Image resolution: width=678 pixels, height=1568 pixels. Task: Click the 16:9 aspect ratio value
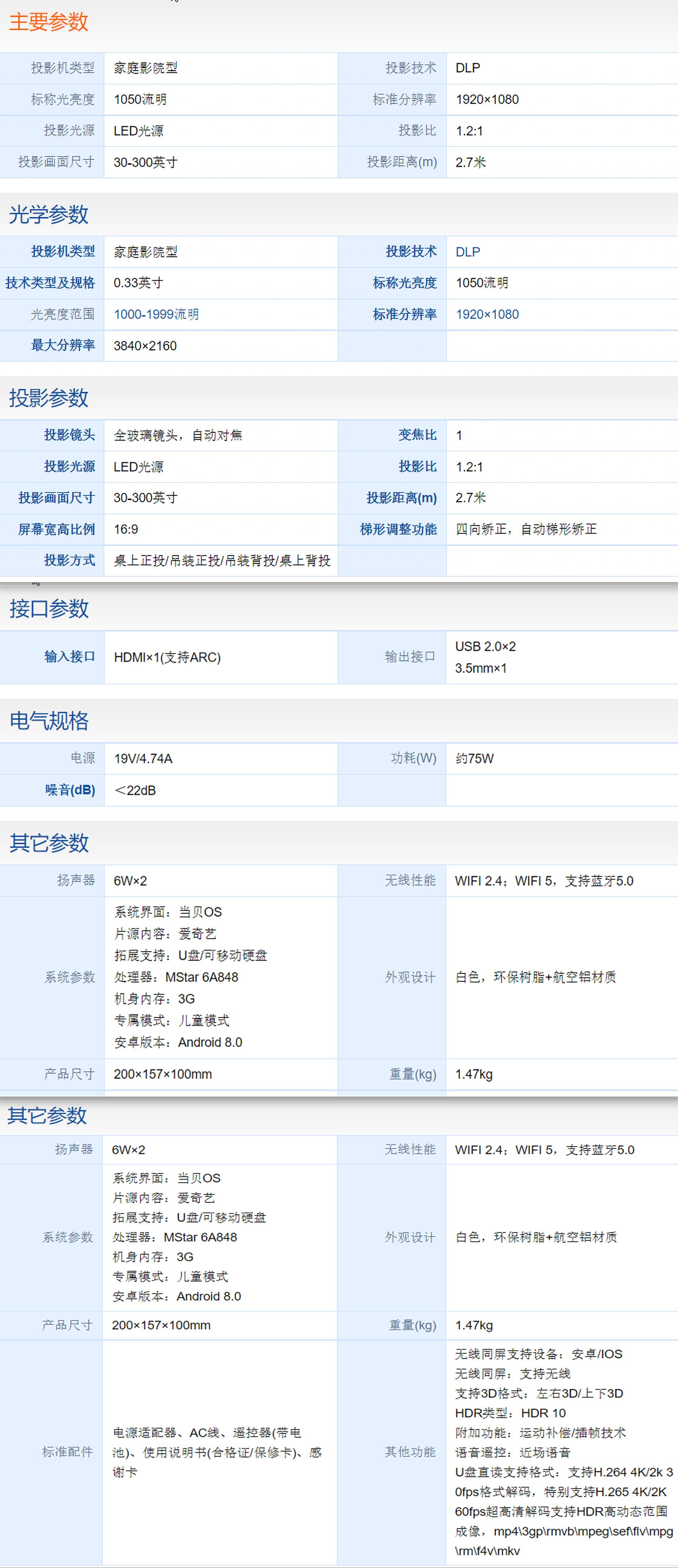point(126,529)
